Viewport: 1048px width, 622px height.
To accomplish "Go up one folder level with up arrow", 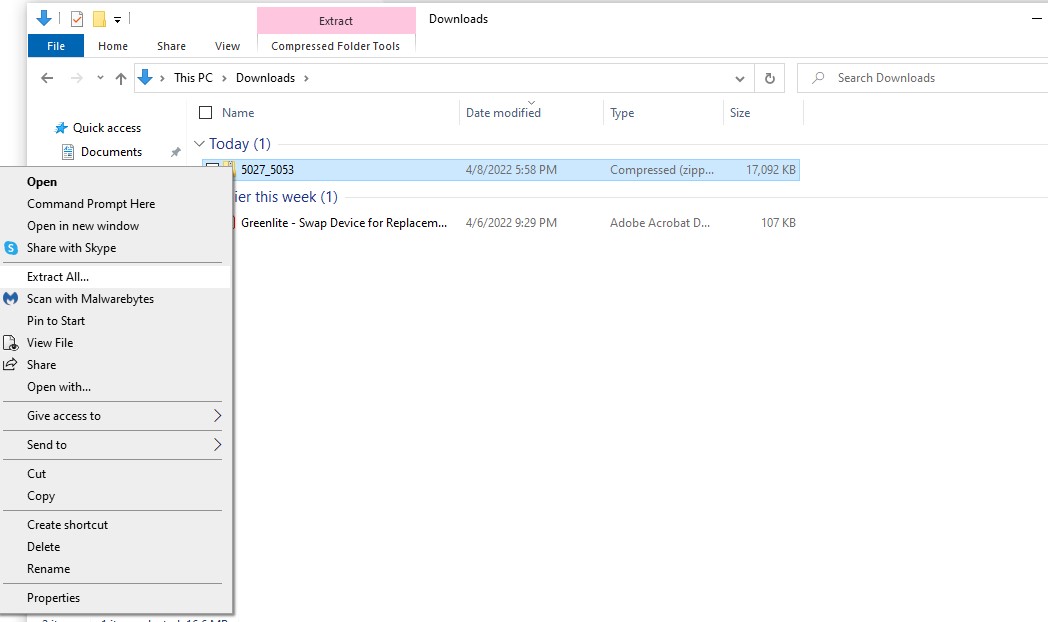I will click(x=121, y=78).
